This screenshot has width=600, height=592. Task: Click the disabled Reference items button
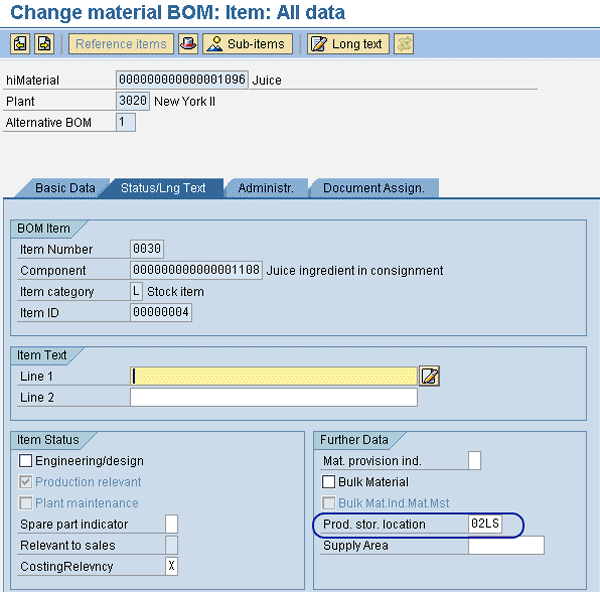pos(120,44)
